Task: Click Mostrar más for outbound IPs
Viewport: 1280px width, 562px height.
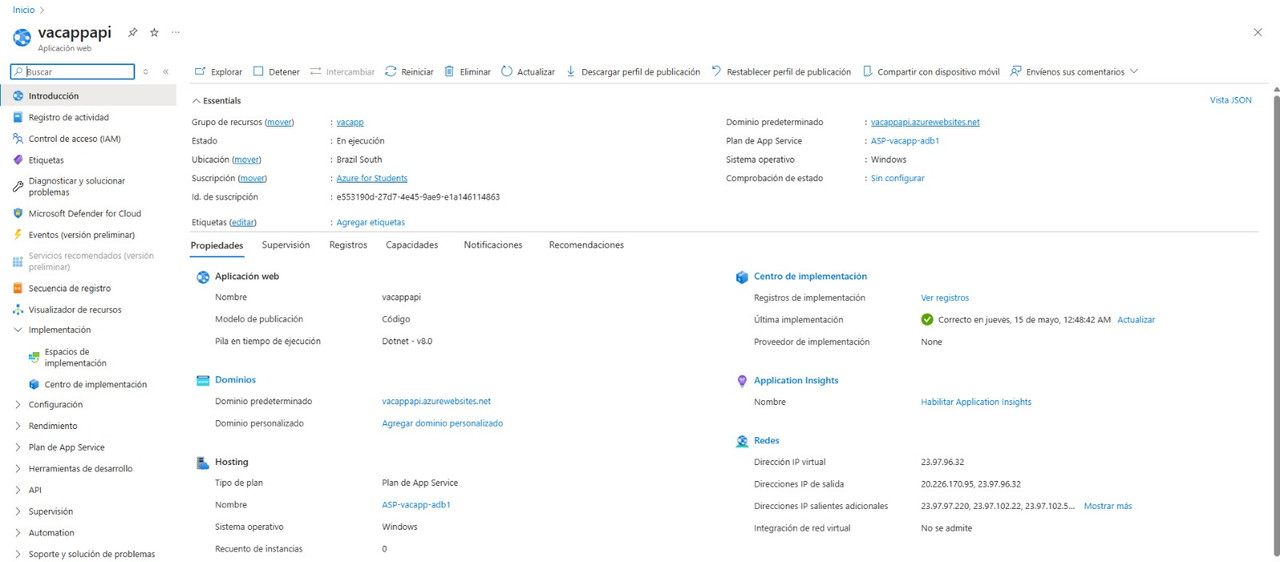Action: coord(1108,506)
